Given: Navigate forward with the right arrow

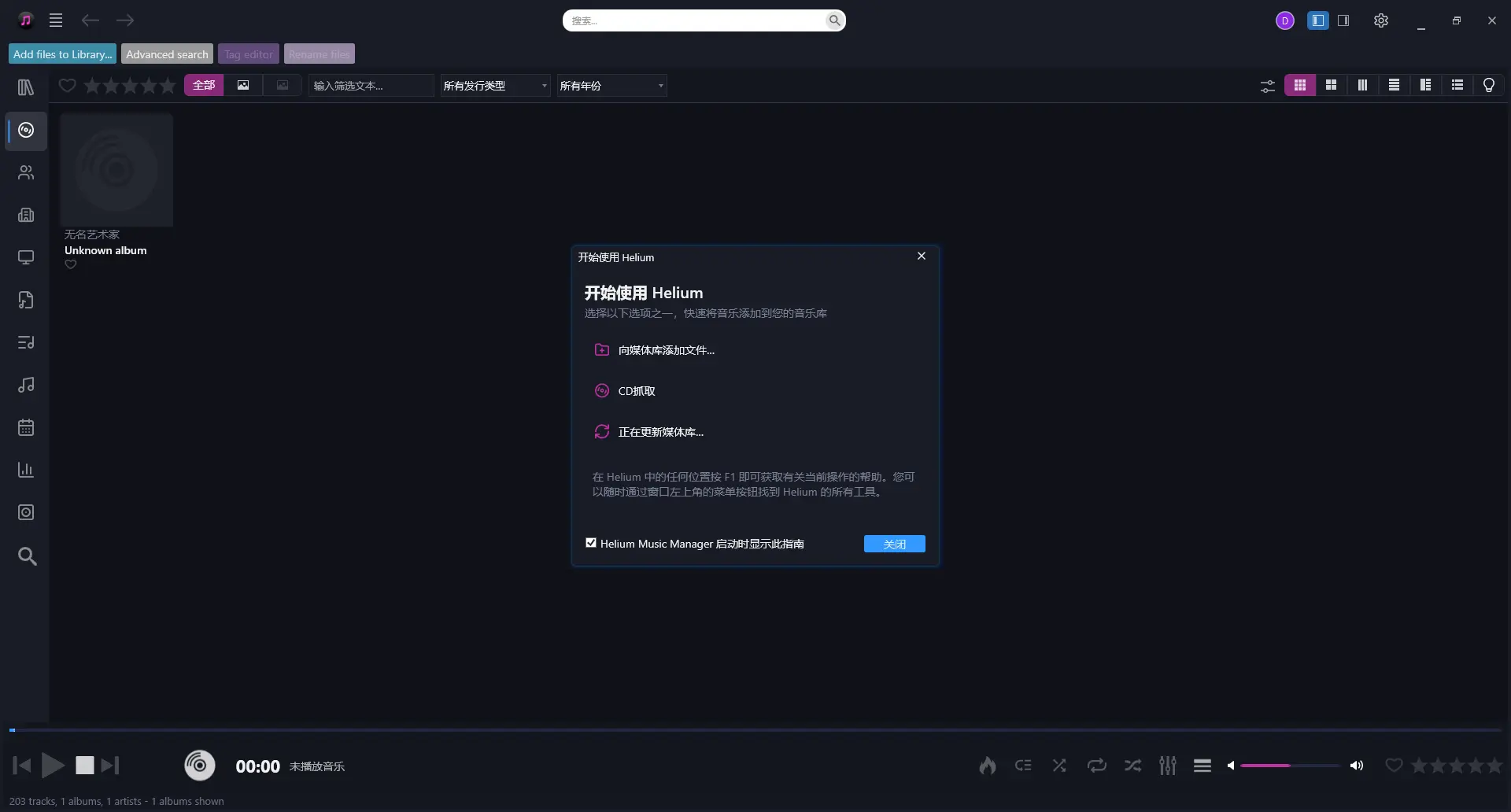Looking at the screenshot, I should pyautogui.click(x=125, y=20).
